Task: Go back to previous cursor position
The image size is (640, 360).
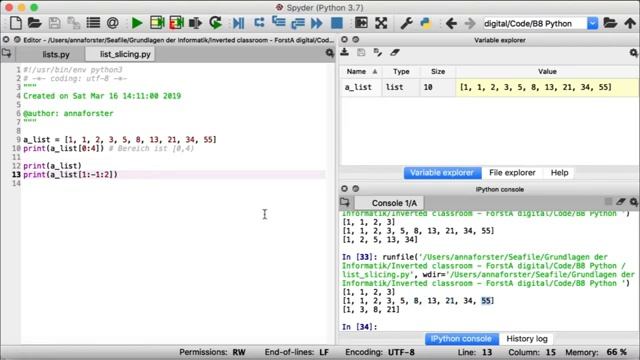Action: pos(451,23)
